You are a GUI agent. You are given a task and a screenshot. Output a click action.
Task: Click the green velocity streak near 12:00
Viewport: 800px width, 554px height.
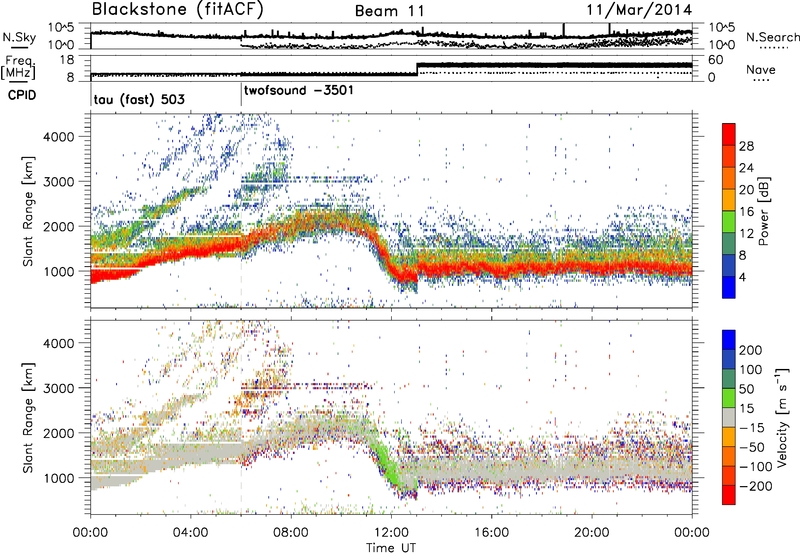pyautogui.click(x=386, y=464)
